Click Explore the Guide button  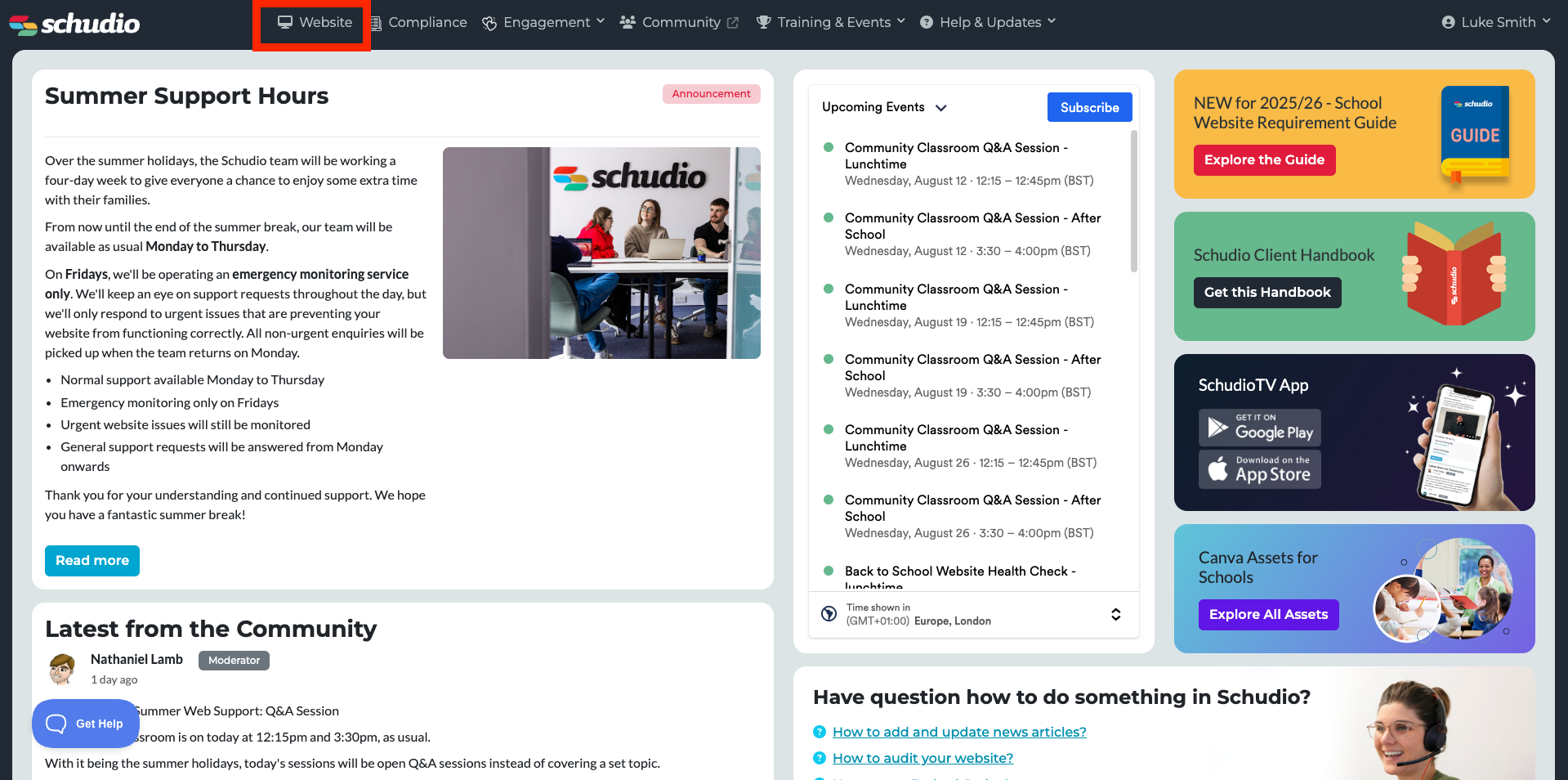coord(1264,160)
